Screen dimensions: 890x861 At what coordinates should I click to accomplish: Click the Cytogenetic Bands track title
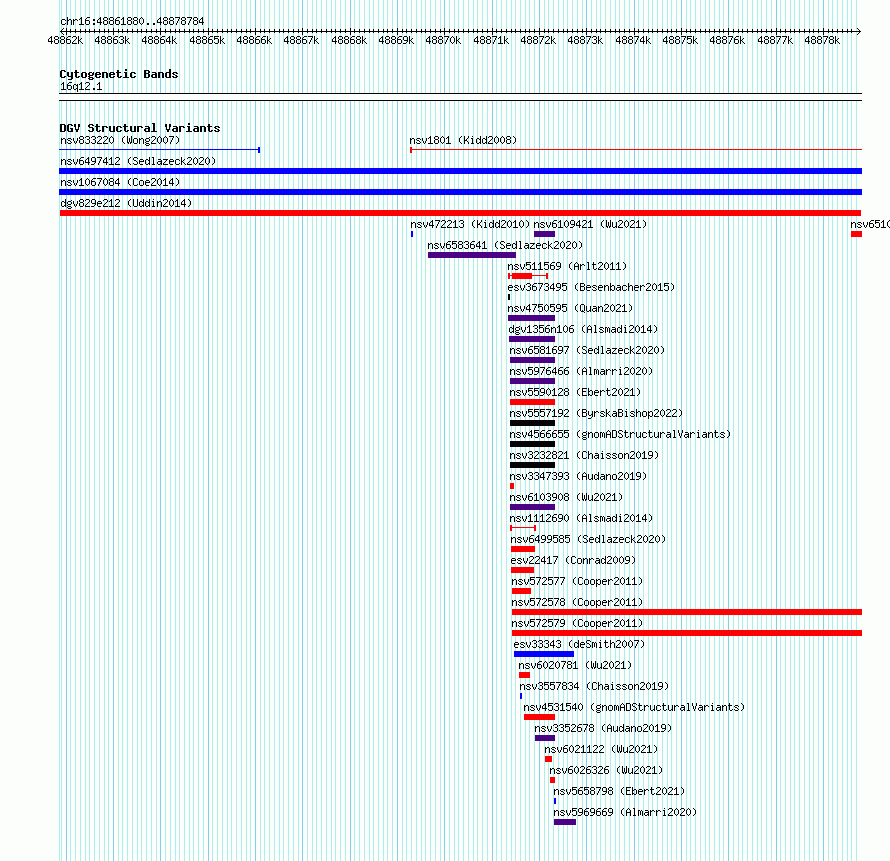coord(119,74)
